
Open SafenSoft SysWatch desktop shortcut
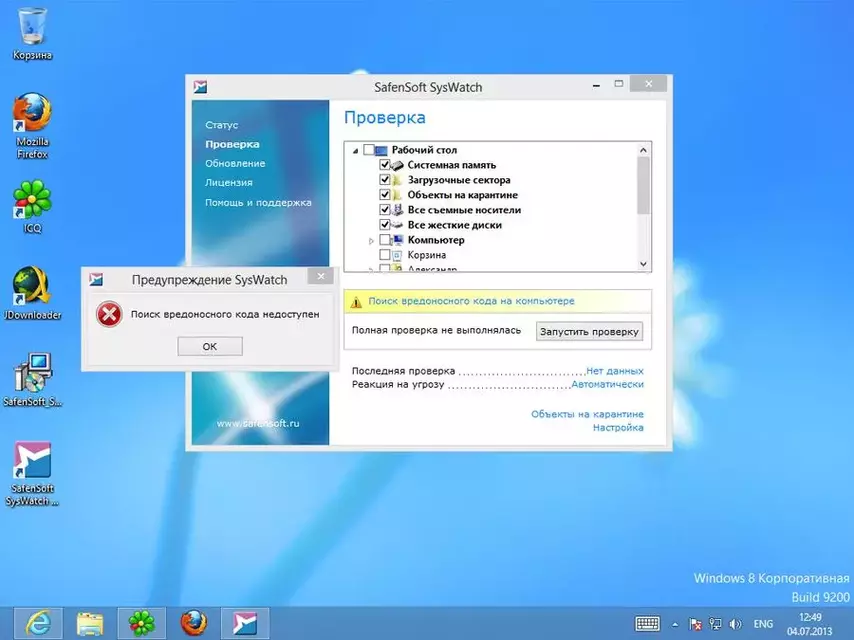32,473
